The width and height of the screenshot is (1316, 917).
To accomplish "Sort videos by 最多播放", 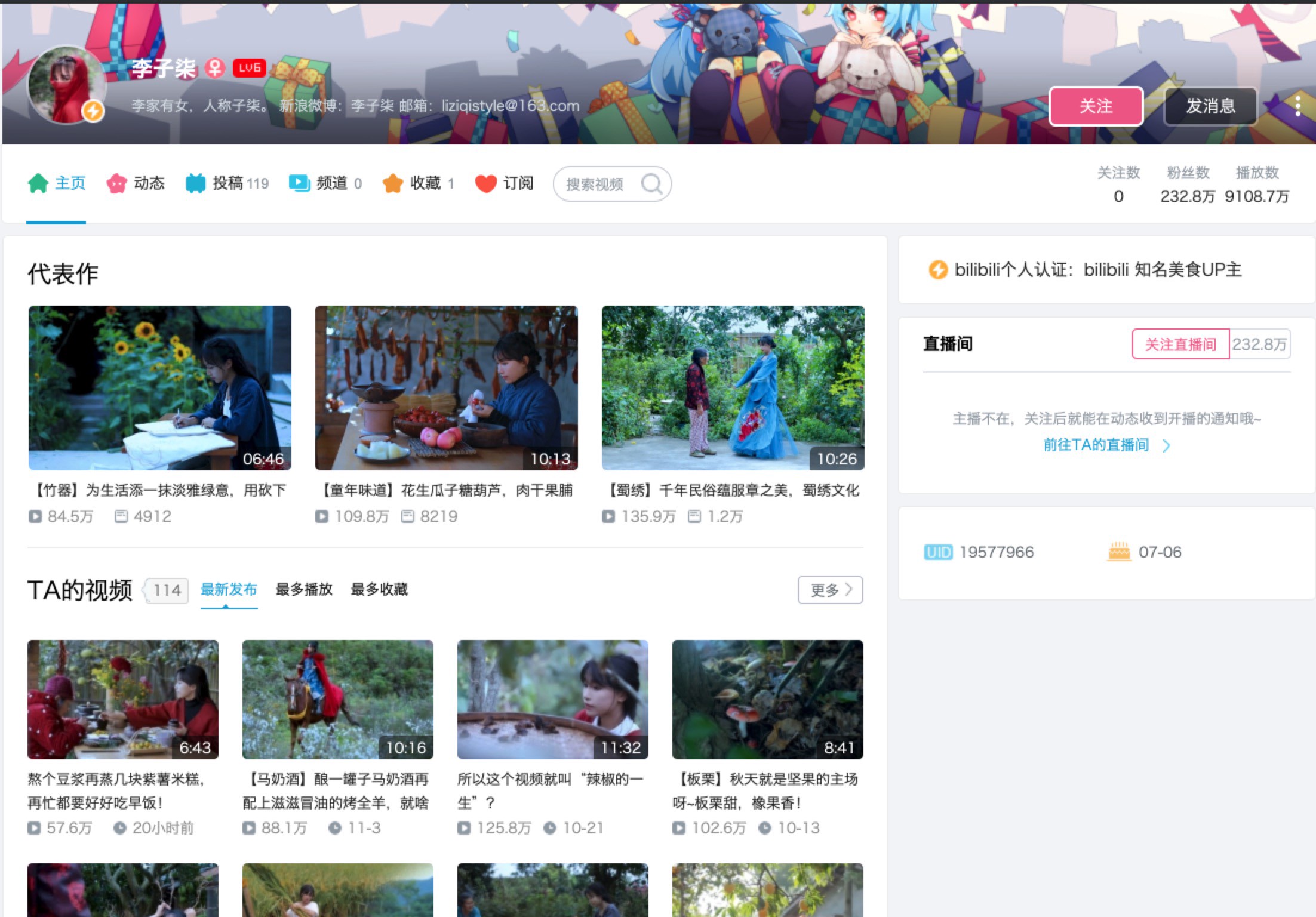I will tap(304, 590).
